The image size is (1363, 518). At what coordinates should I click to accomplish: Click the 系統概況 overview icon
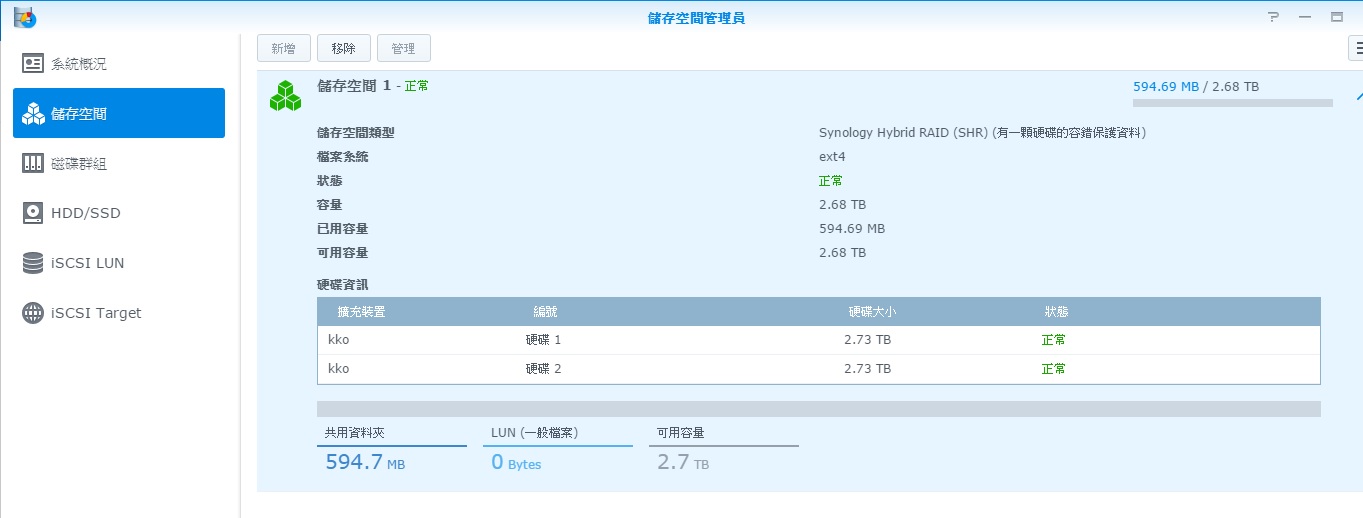point(33,64)
